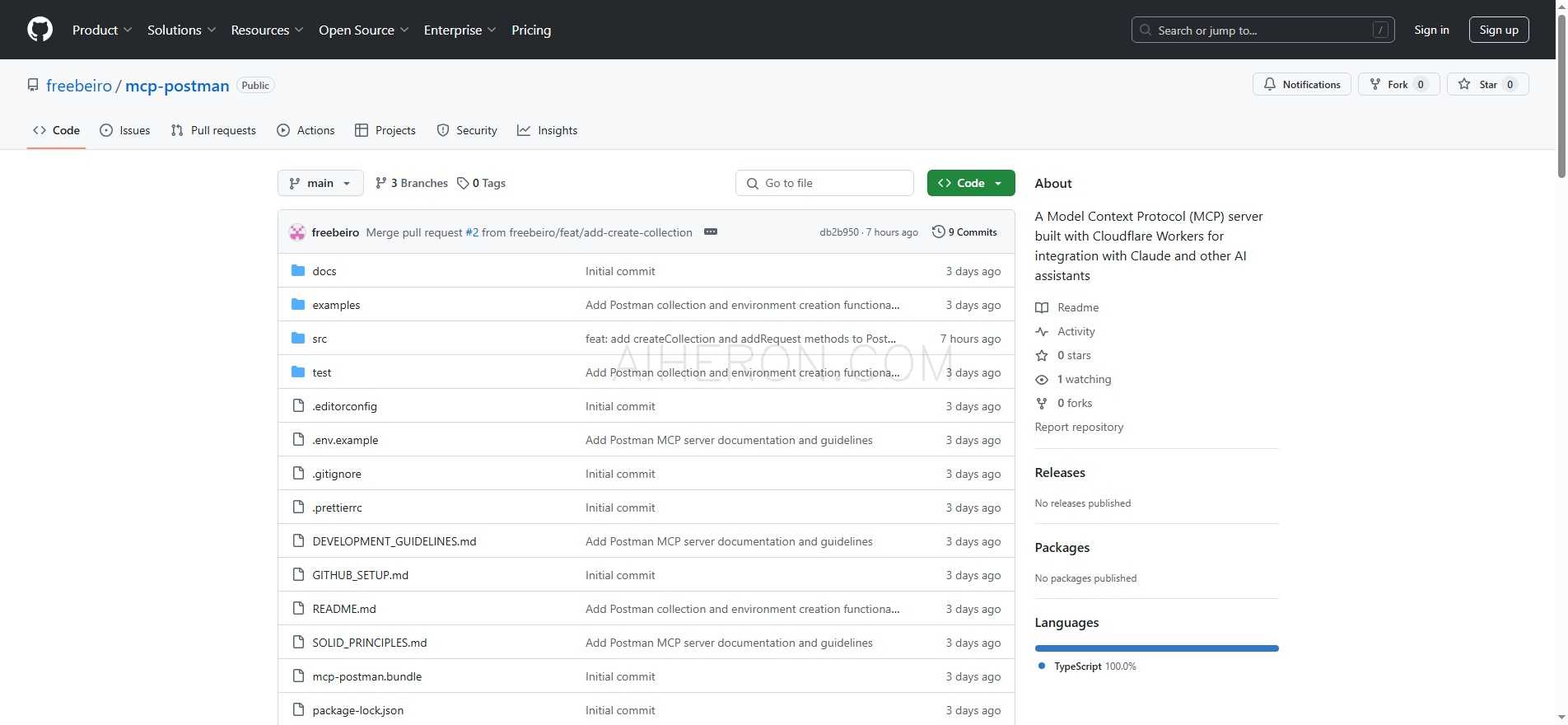This screenshot has width=1568, height=725.
Task: Click the Readme book icon
Action: tap(1042, 307)
